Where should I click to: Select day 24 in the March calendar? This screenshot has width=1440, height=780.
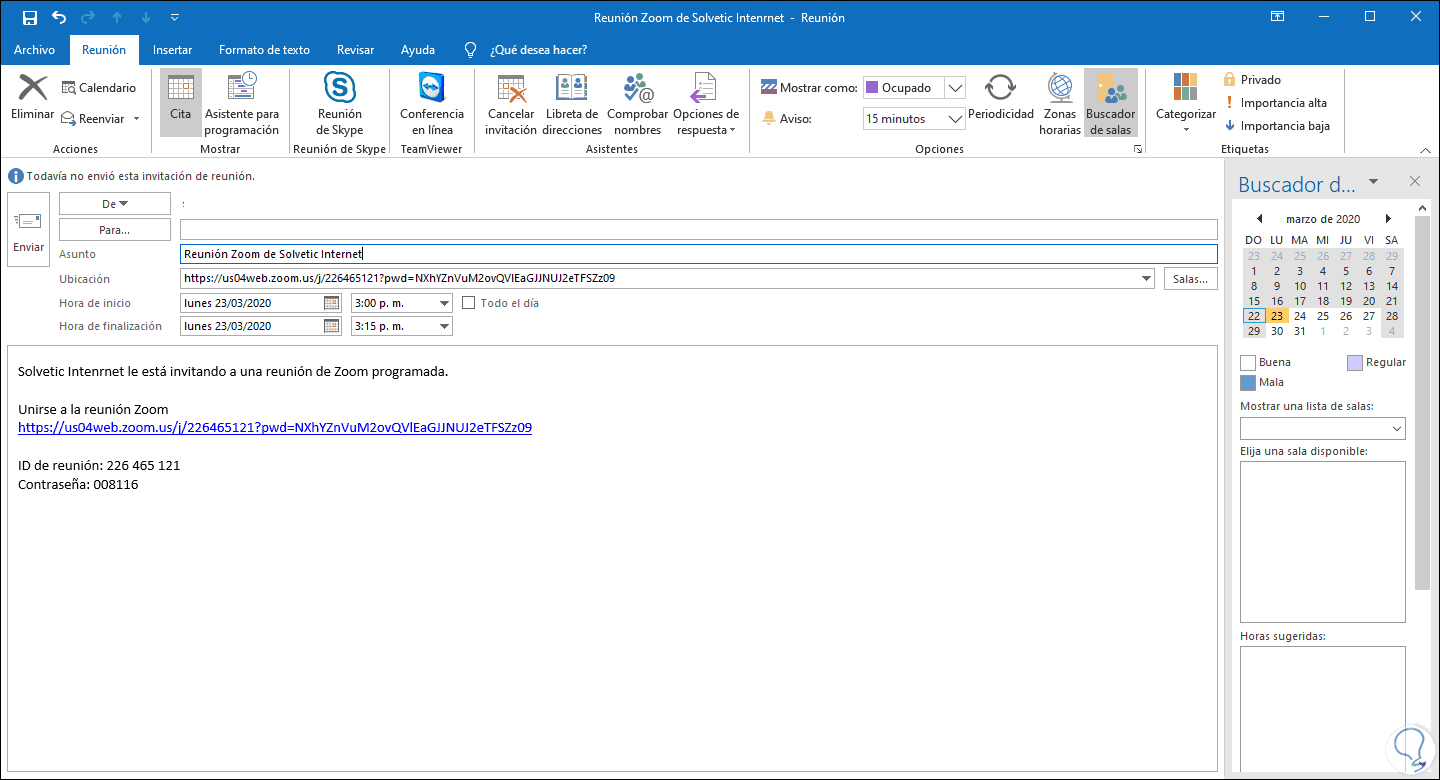pos(1300,316)
